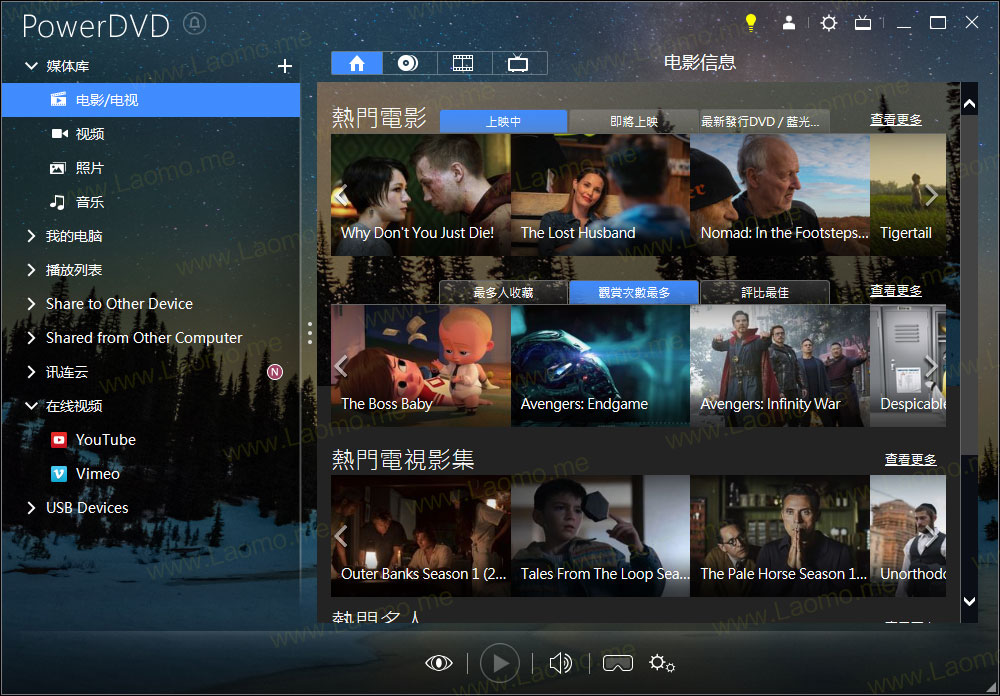Expand Shared from Other Computer
The height and width of the screenshot is (696, 1000).
coord(31,337)
